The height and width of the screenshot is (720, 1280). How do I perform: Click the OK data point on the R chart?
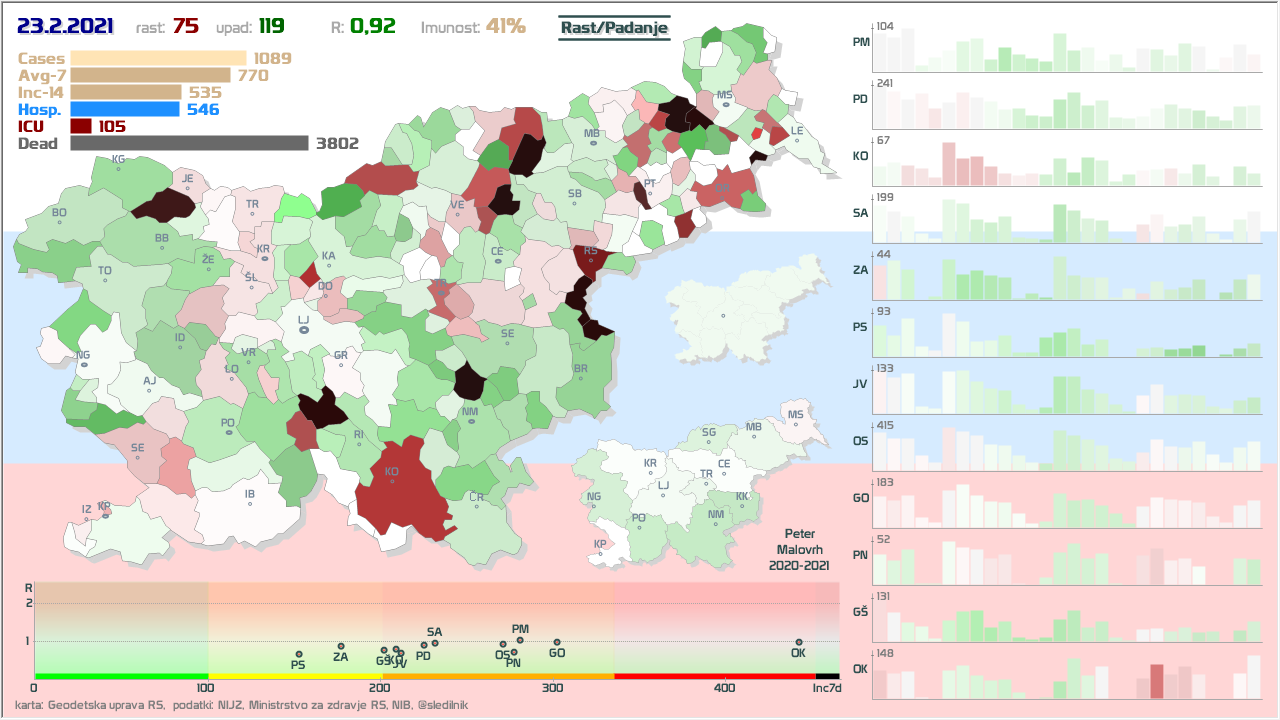tap(799, 642)
